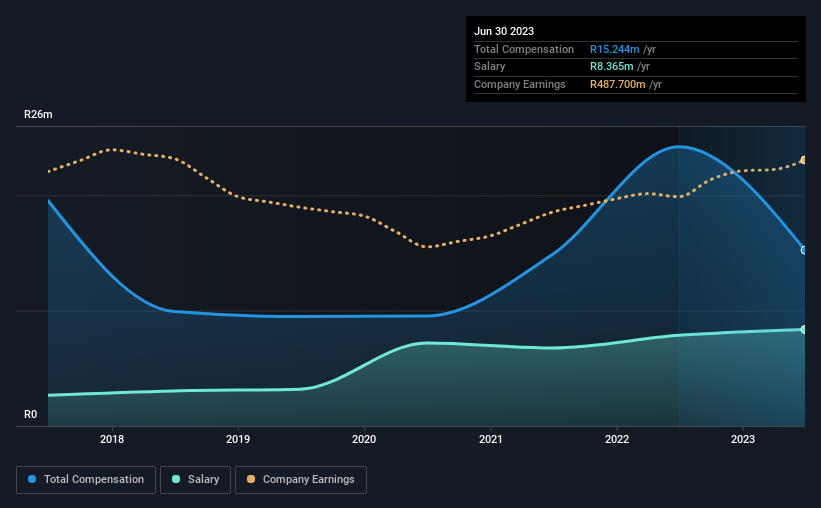Click the R0 y-axis label
This screenshot has width=821, height=508.
tap(31, 414)
